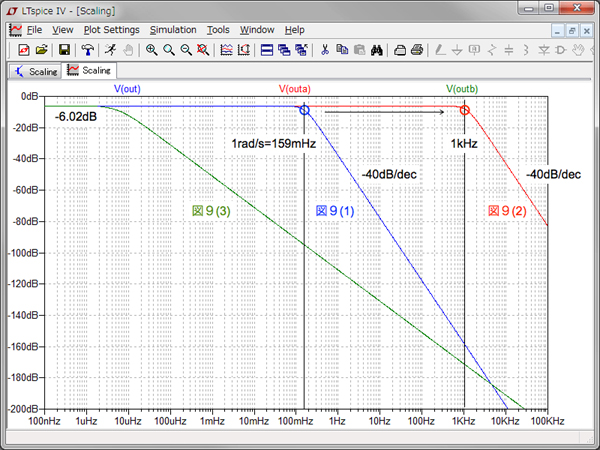
Task: Click the V(out) trace label
Action: click(127, 89)
